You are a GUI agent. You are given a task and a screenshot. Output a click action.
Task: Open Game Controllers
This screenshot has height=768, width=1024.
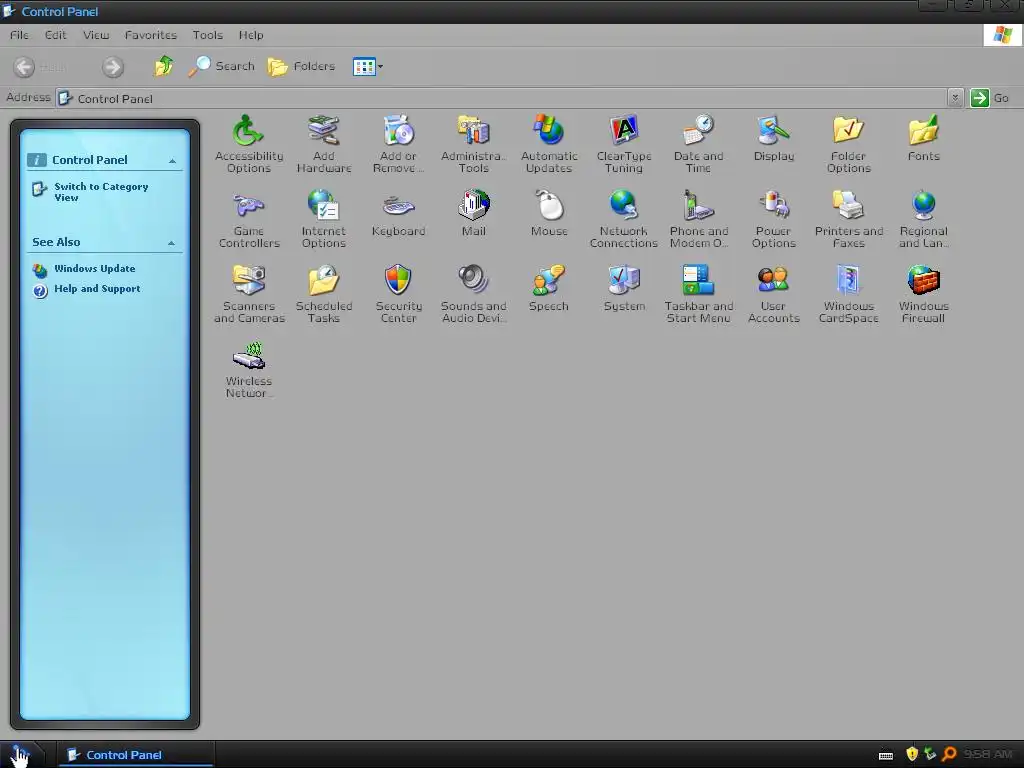pos(249,219)
